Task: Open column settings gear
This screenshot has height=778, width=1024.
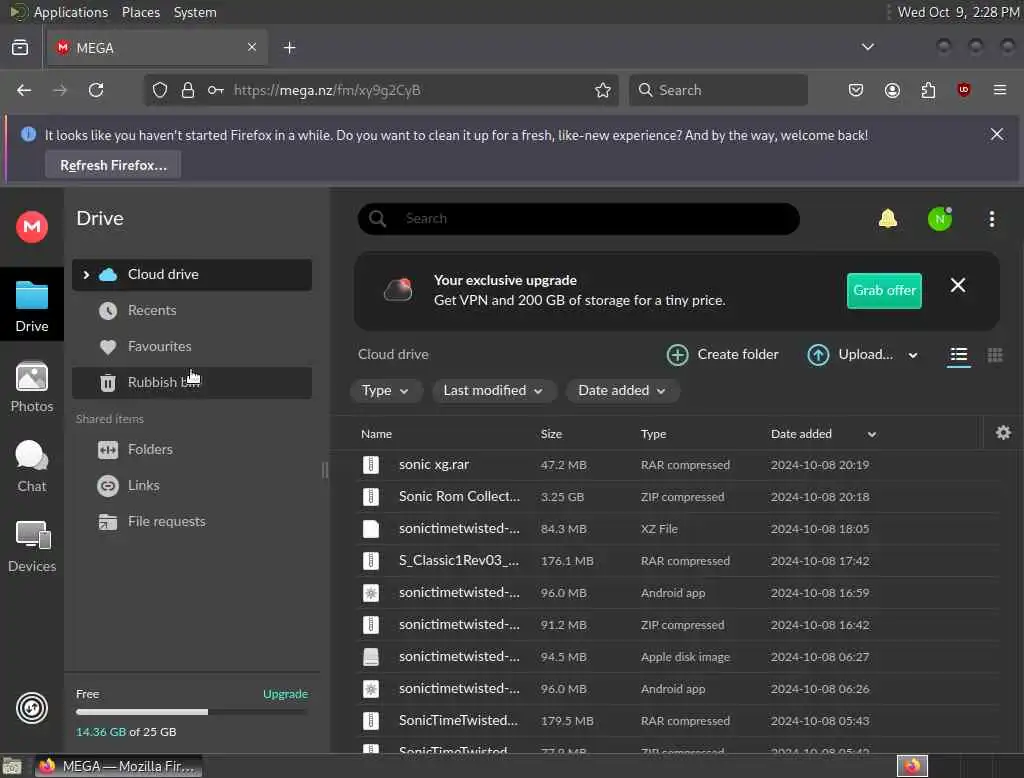Action: pyautogui.click(x=1003, y=432)
